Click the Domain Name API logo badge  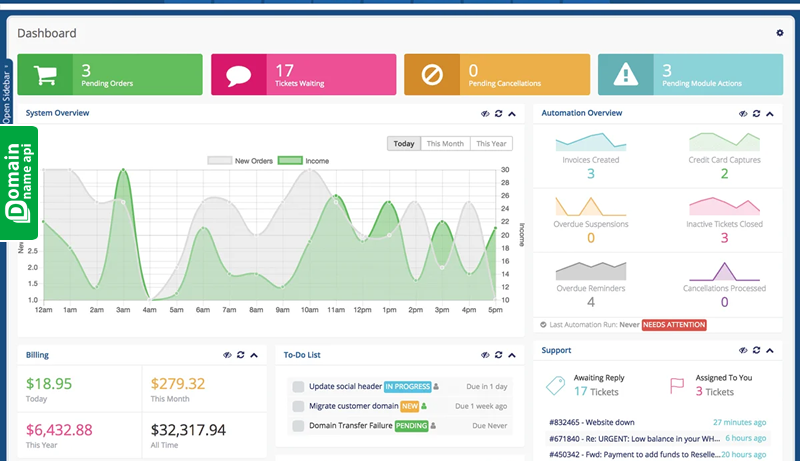(x=19, y=183)
